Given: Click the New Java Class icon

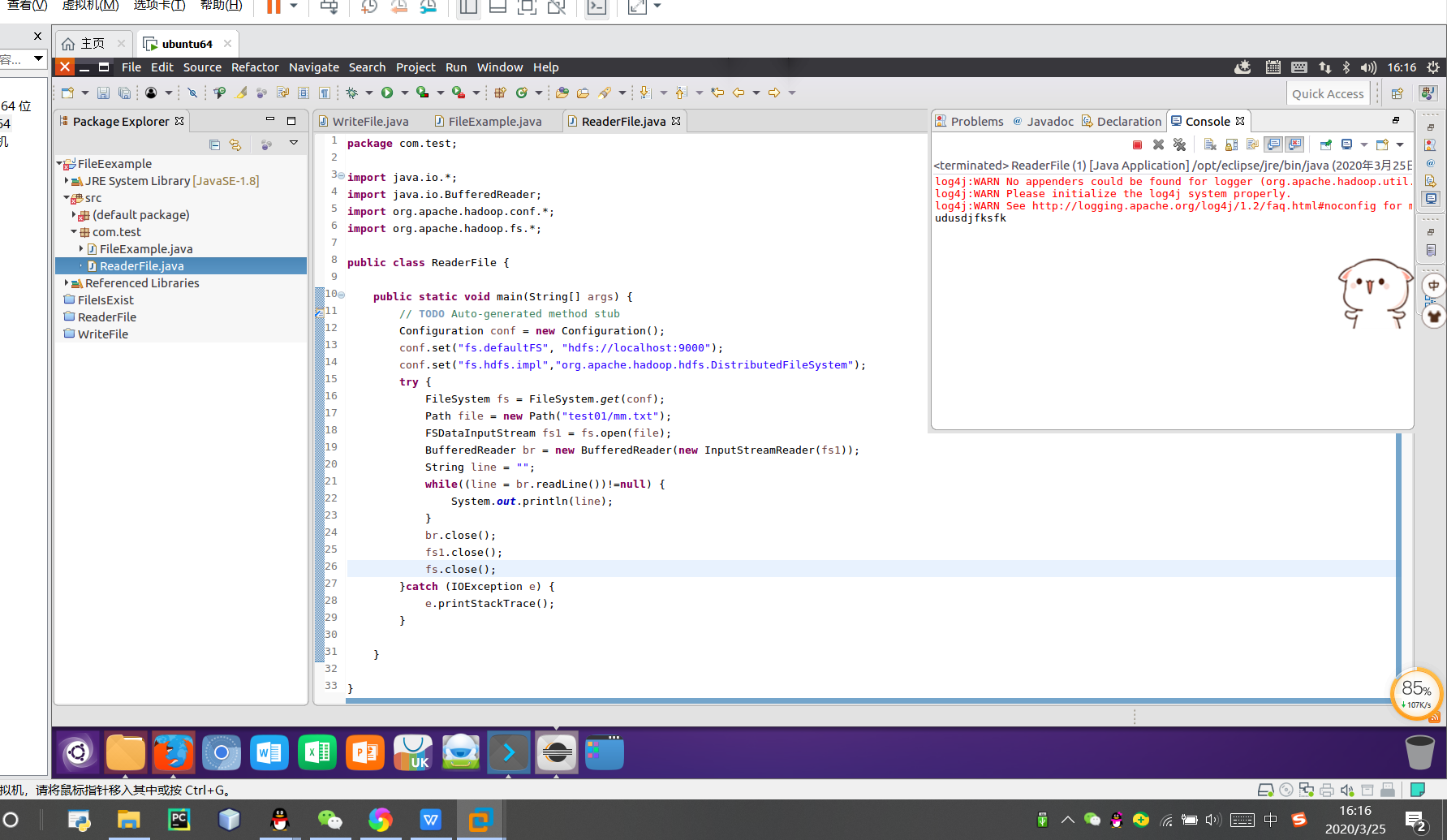Looking at the screenshot, I should 522,93.
